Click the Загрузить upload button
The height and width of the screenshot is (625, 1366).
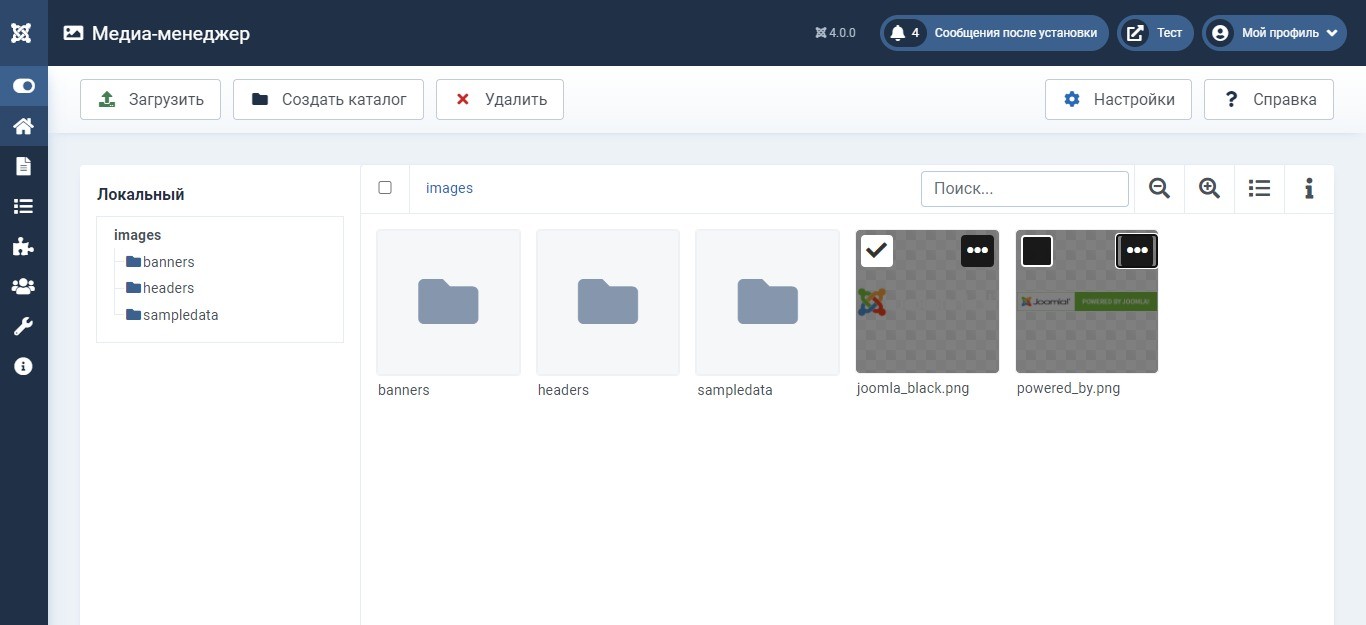[150, 99]
